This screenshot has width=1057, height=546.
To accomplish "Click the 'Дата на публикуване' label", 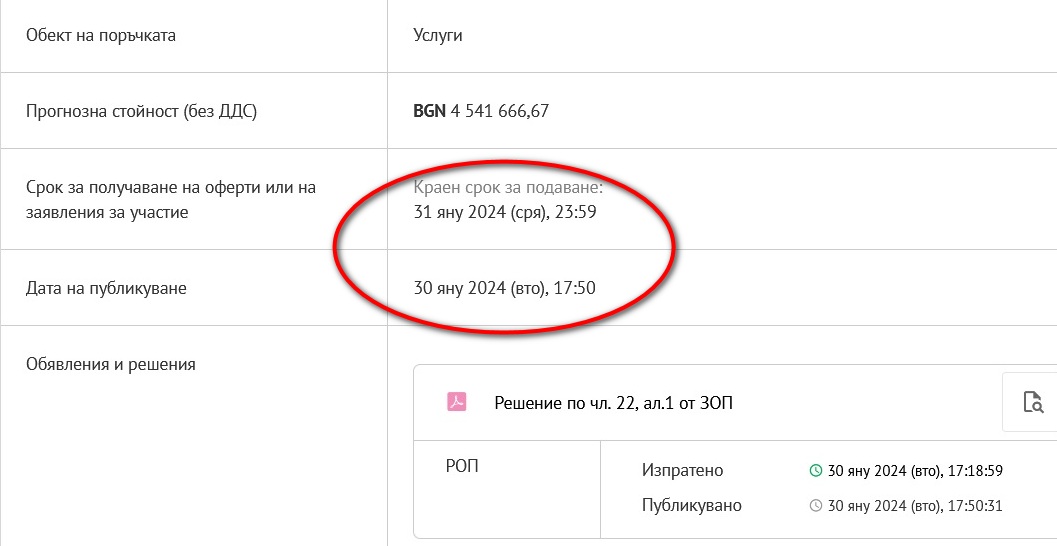I will (106, 289).
